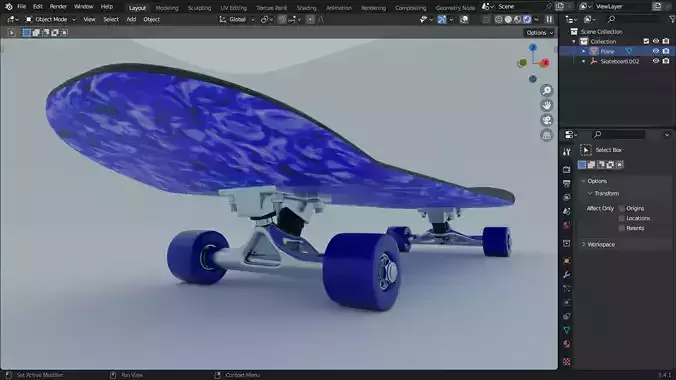The height and width of the screenshot is (380, 676).
Task: Switch to Modeling workspace tab
Action: (x=167, y=8)
